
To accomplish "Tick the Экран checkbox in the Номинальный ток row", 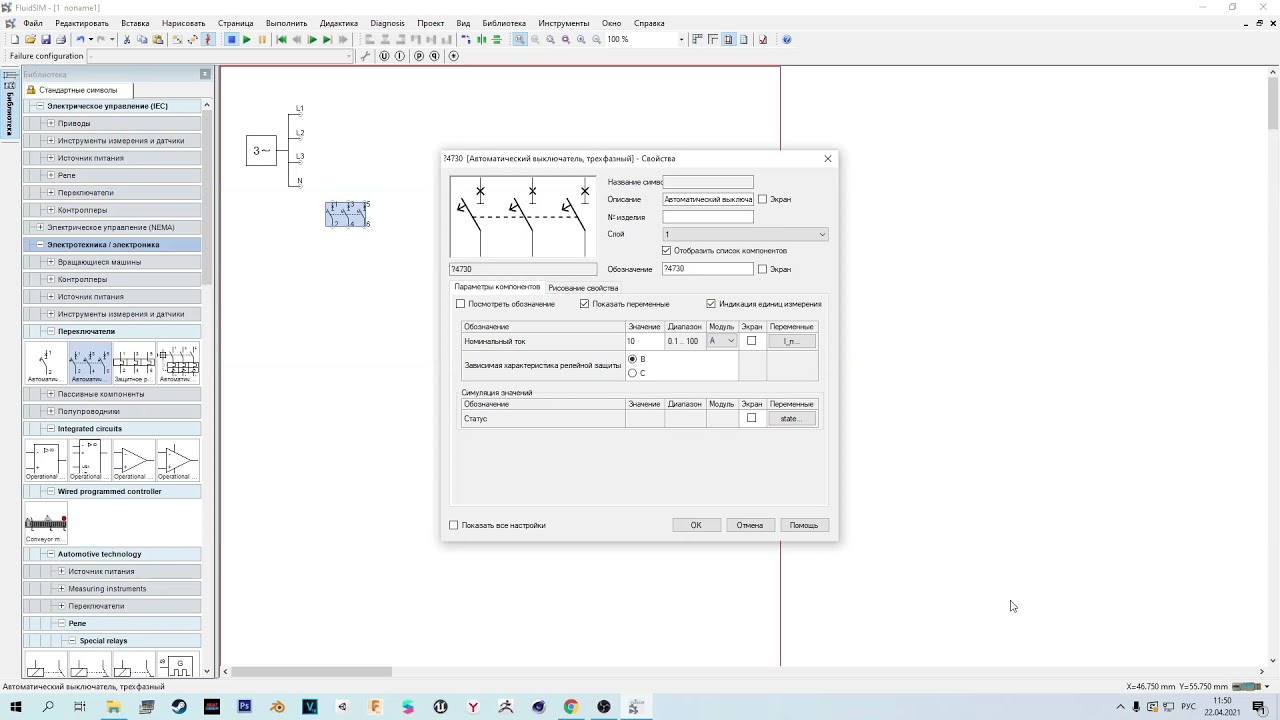I will click(752, 341).
